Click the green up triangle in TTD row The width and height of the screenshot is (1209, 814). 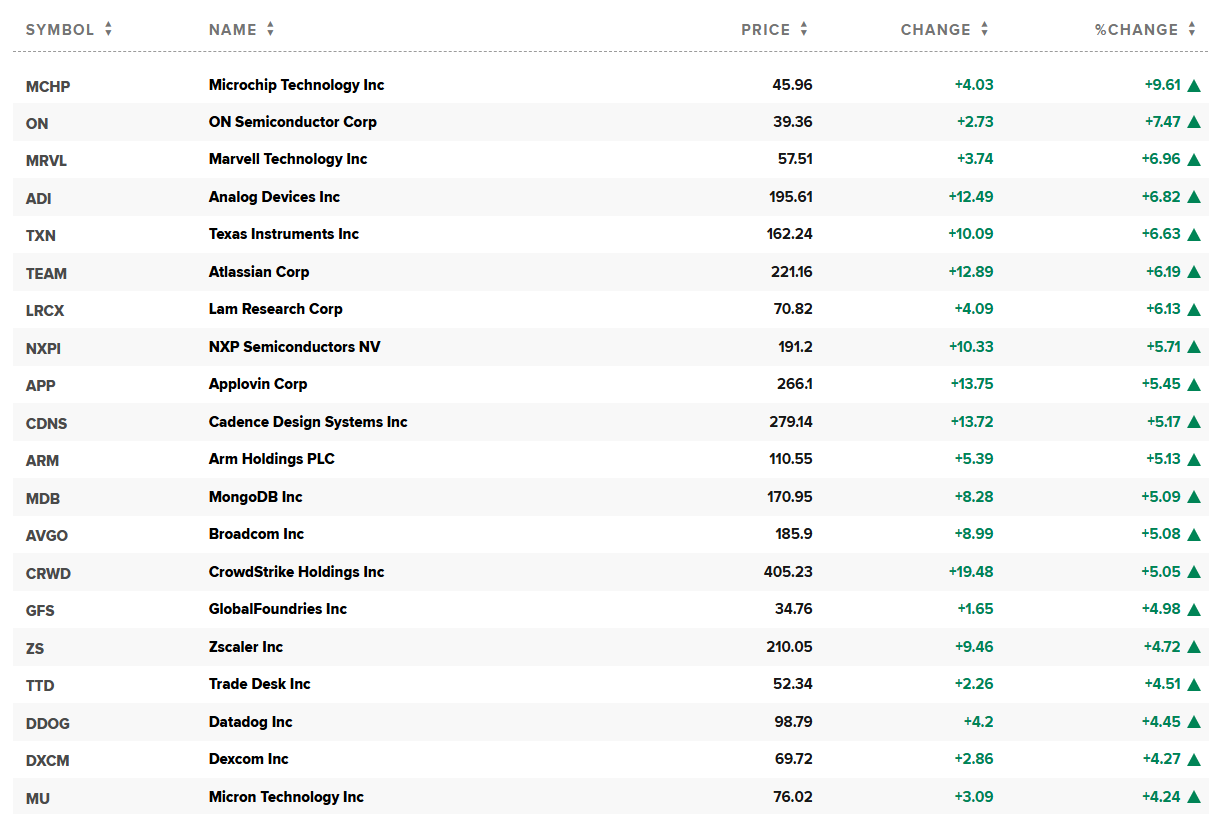tap(1193, 684)
